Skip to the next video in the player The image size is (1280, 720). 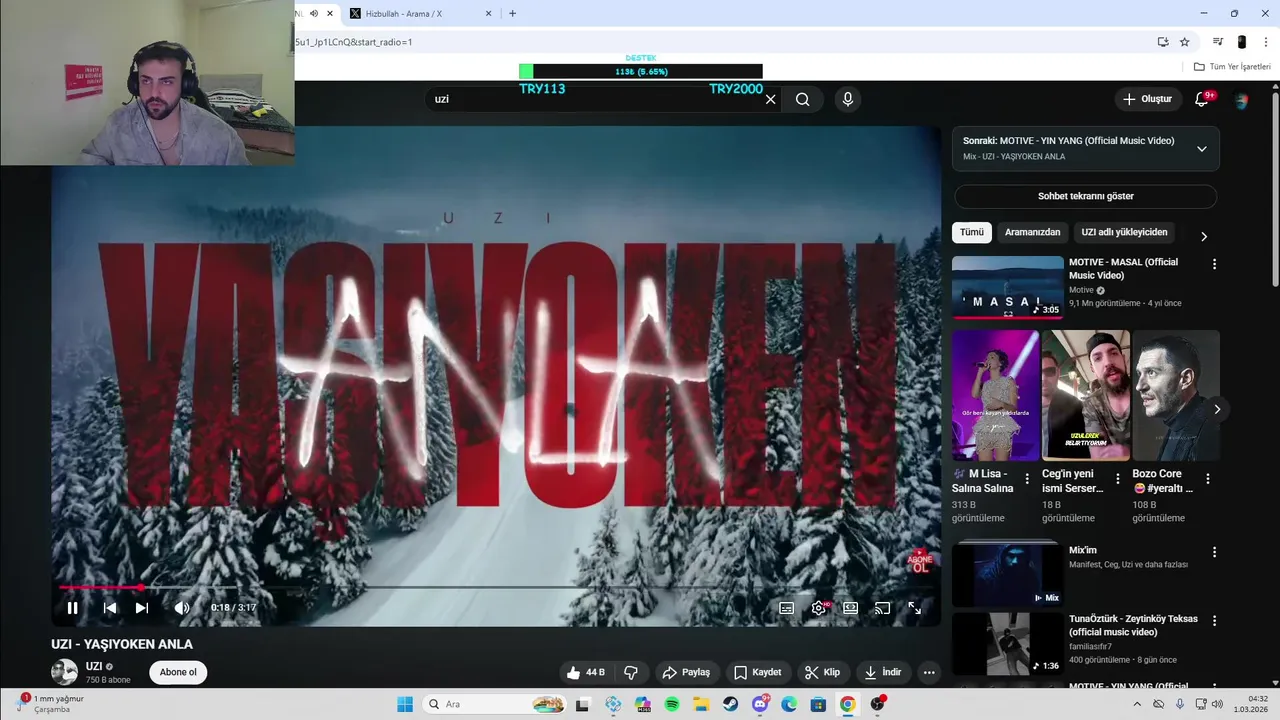coord(142,608)
